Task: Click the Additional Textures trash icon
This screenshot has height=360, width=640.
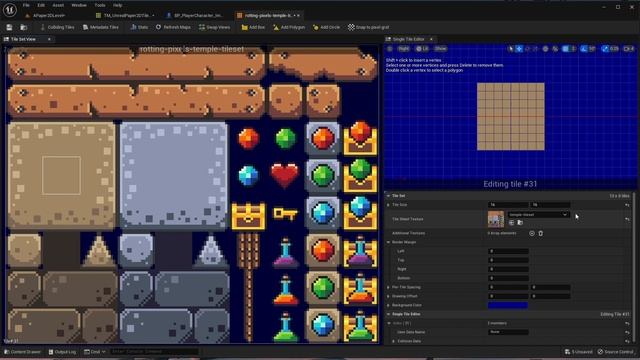Action: tap(540, 233)
